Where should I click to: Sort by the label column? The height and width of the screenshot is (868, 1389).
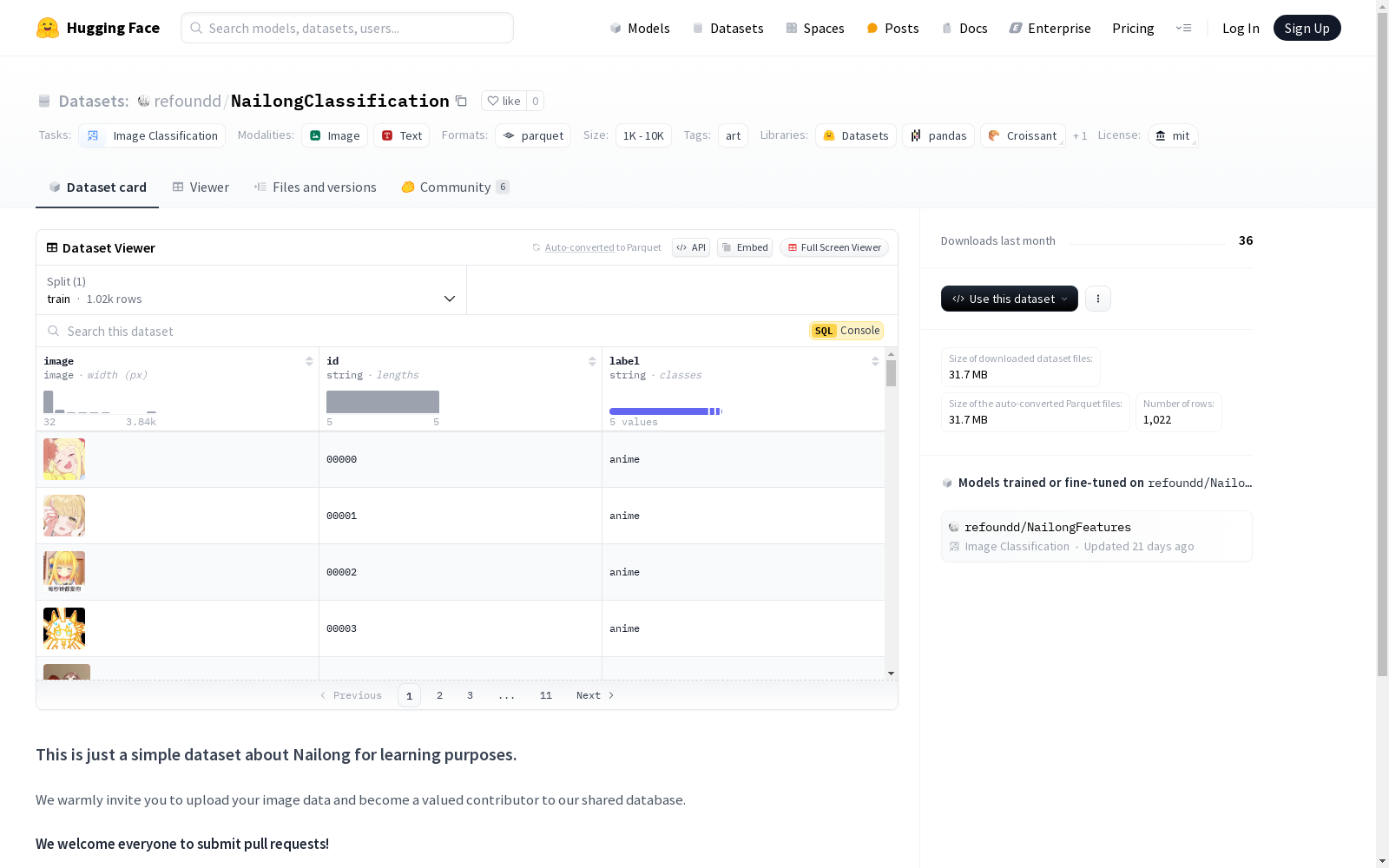875,361
